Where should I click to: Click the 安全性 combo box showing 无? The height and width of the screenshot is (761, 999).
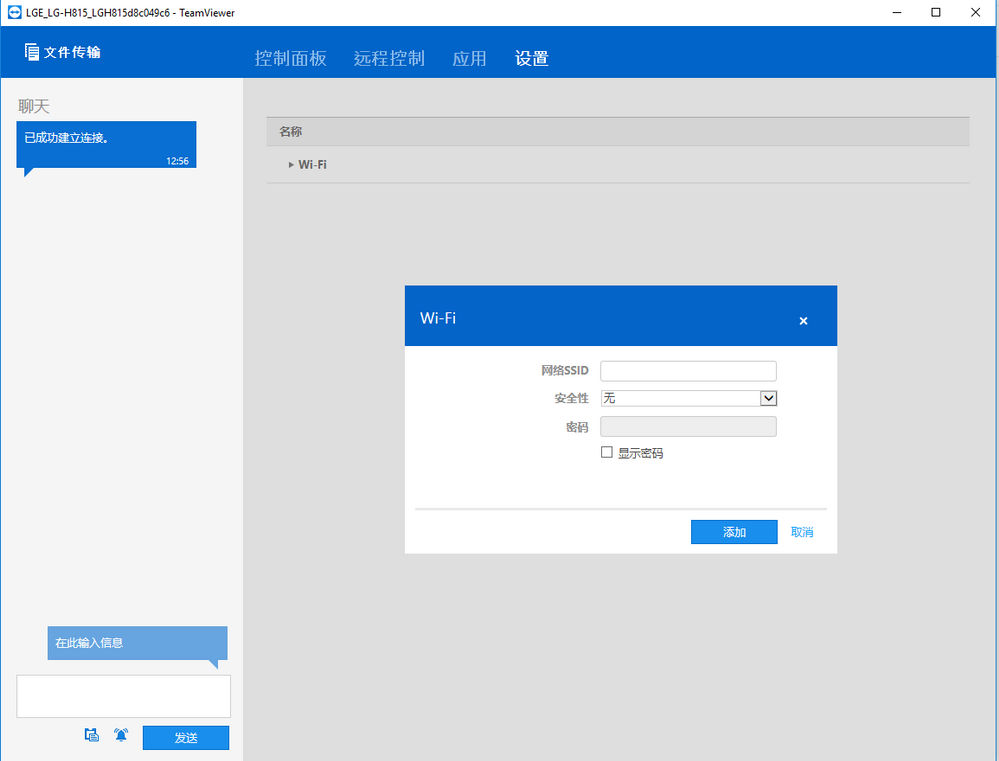click(689, 398)
